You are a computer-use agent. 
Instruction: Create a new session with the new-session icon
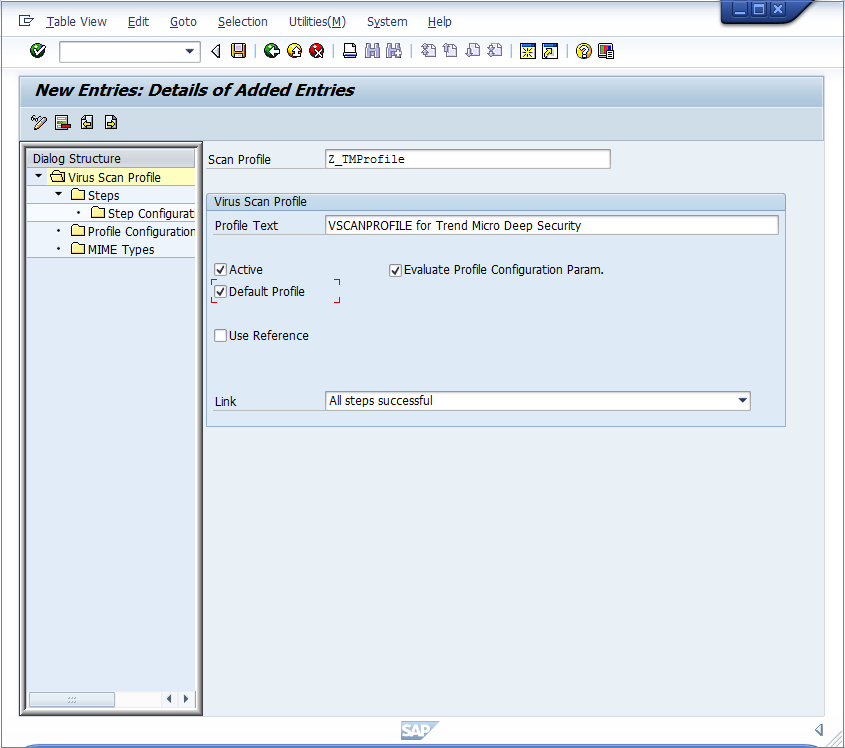527,50
